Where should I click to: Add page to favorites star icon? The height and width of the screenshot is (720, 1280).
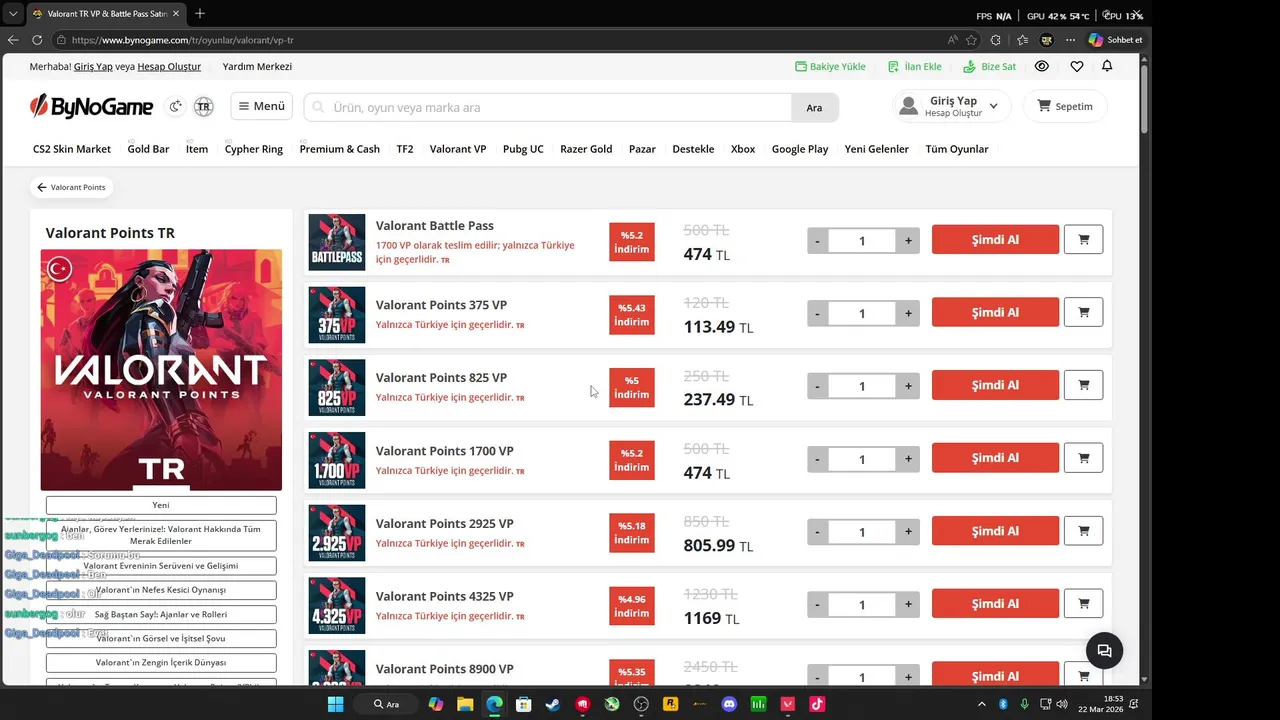tap(972, 40)
